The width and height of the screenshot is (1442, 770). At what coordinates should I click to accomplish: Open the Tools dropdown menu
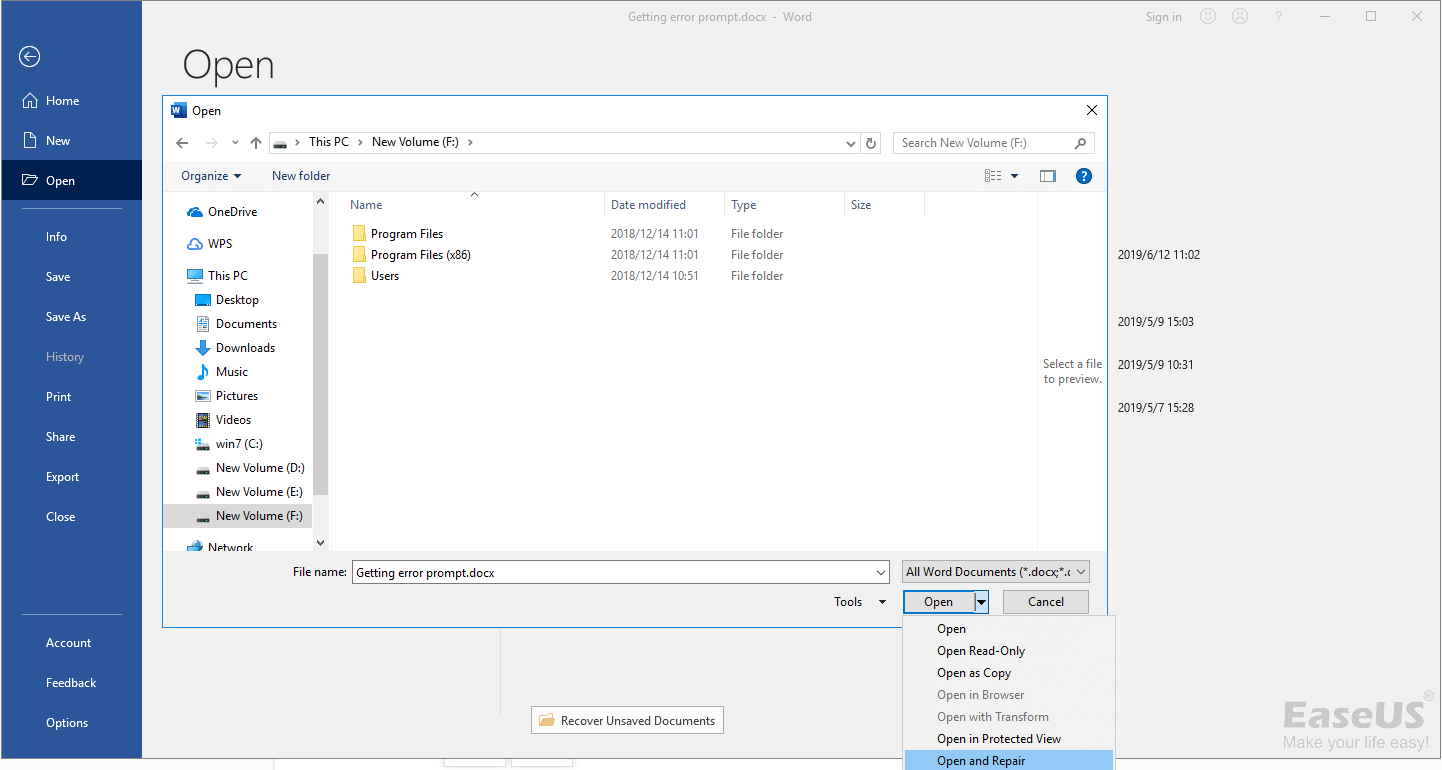[860, 602]
